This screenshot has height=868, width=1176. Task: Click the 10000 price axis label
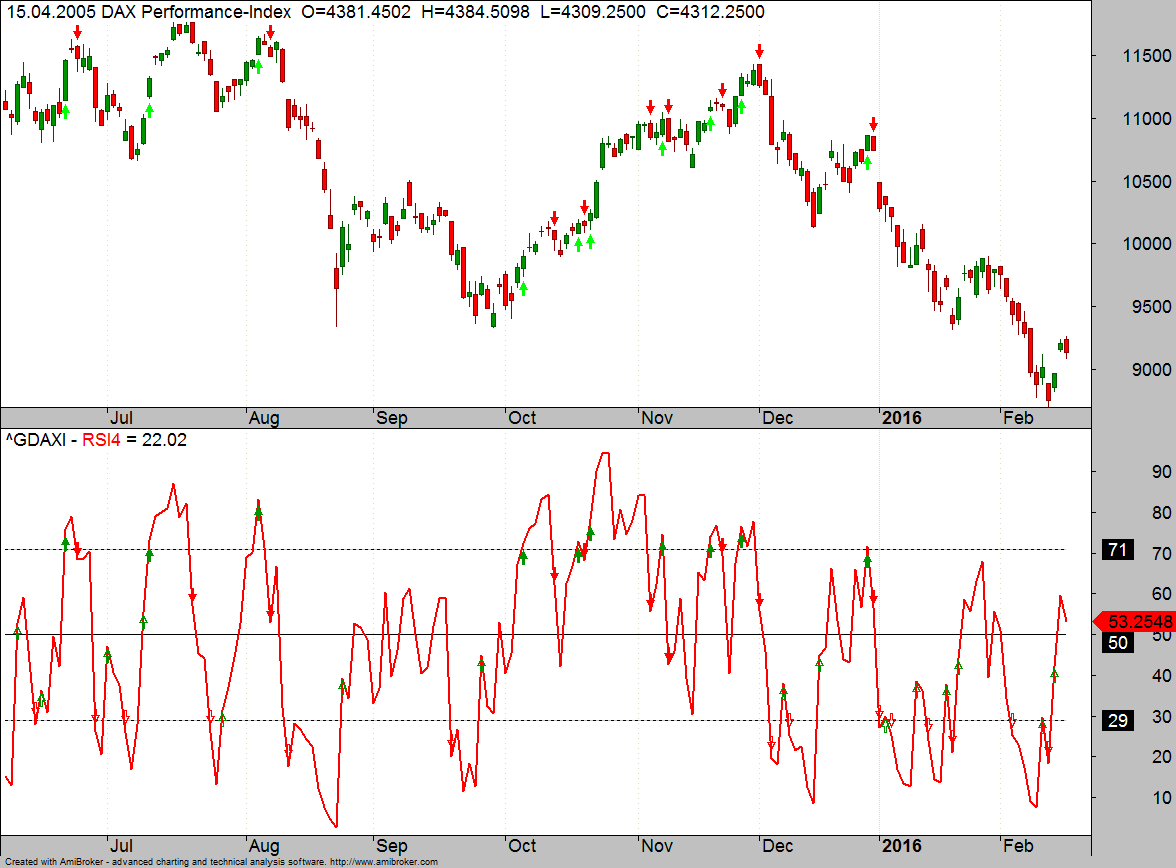[1146, 244]
